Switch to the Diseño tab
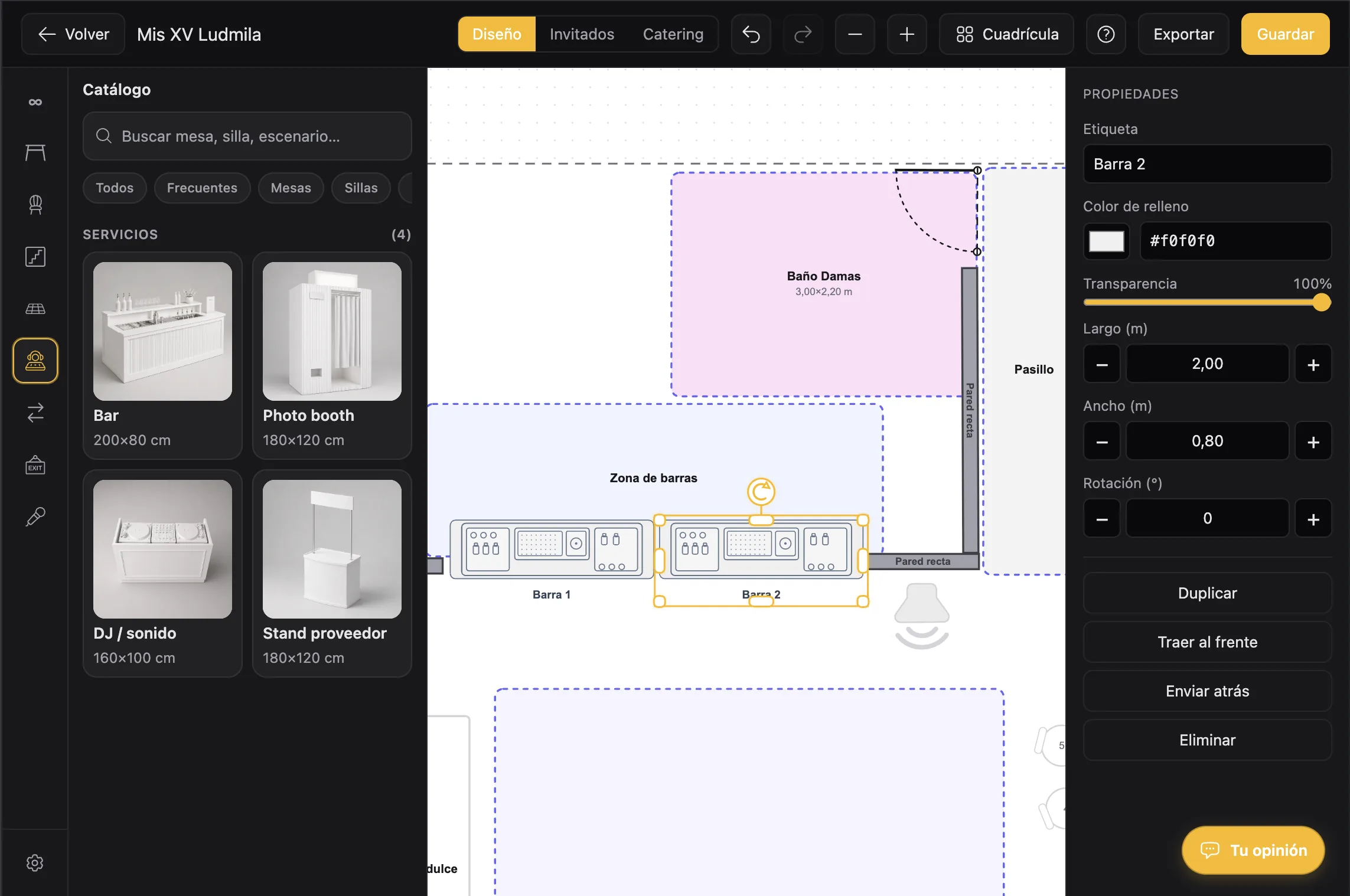1350x896 pixels. tap(497, 34)
